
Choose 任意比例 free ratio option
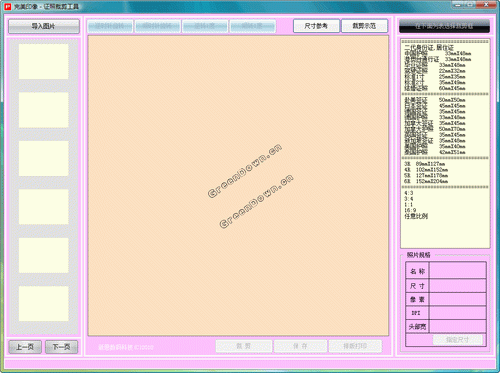(x=416, y=216)
